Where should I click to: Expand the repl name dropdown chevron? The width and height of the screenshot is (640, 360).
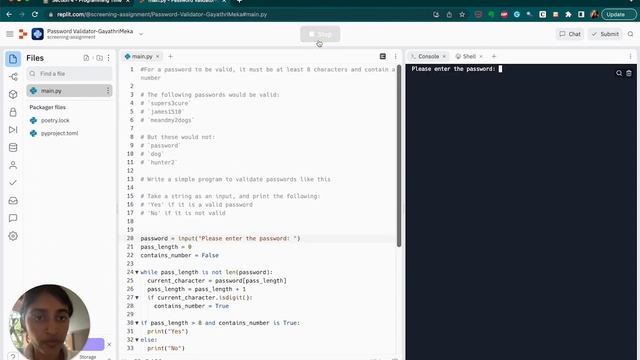tap(141, 34)
